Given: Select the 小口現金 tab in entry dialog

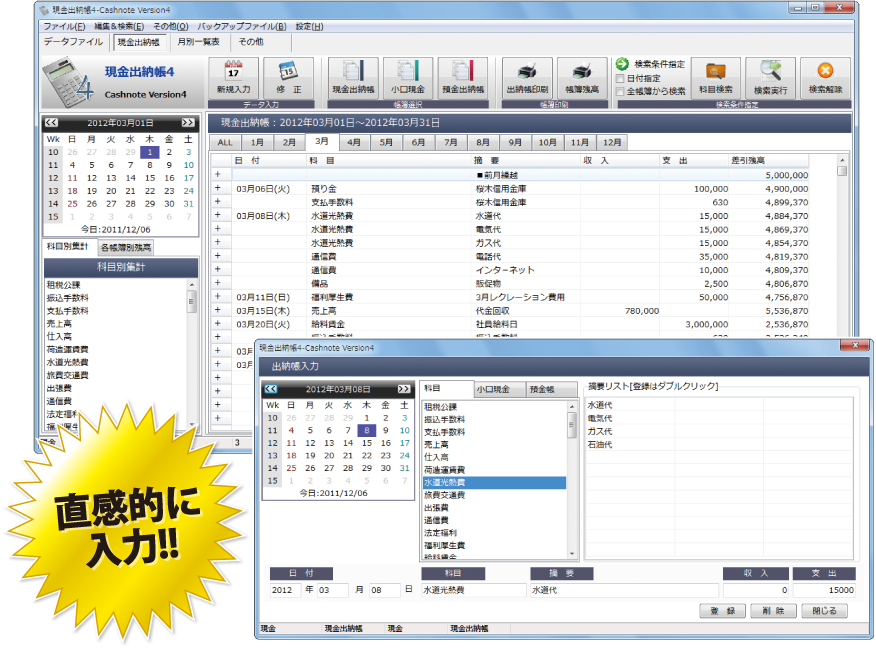Looking at the screenshot, I should pos(493,390).
